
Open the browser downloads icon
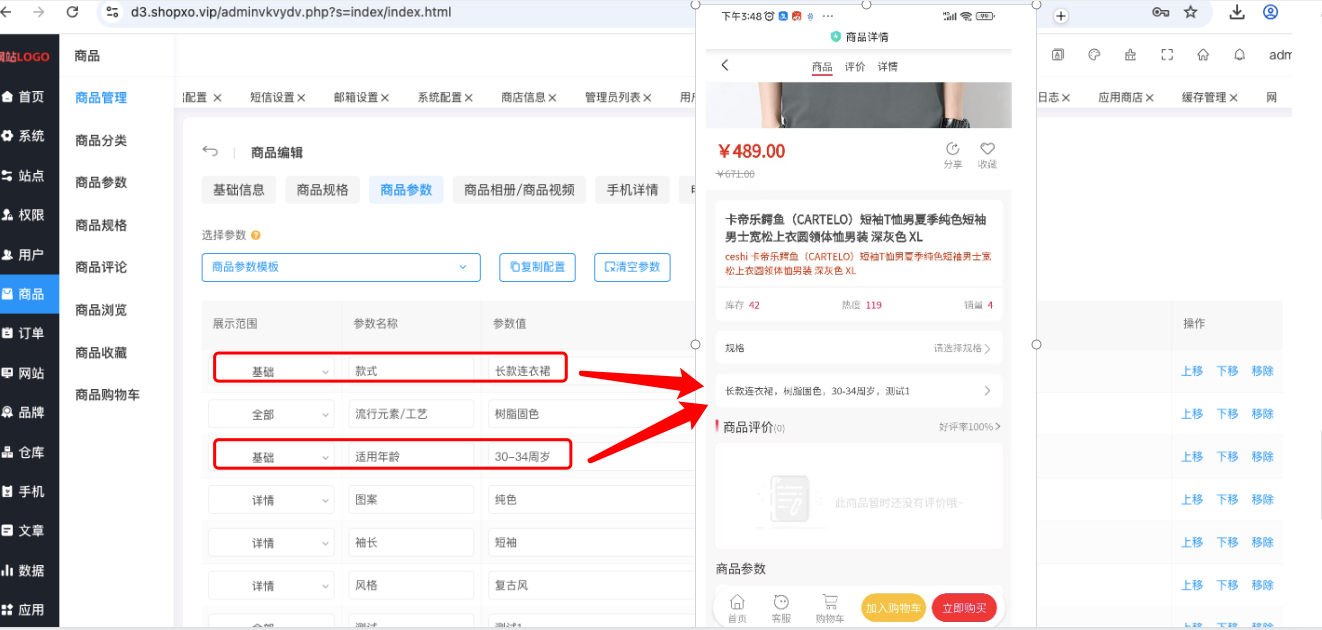[x=1237, y=12]
